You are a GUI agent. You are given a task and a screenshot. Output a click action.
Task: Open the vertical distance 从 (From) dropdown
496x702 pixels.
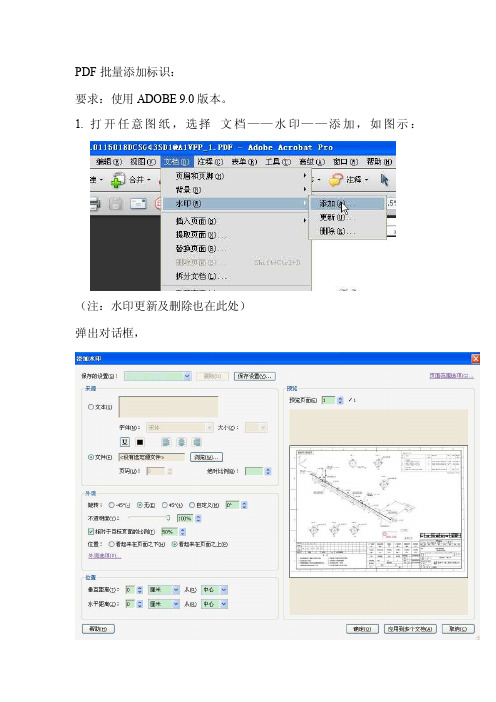point(215,590)
